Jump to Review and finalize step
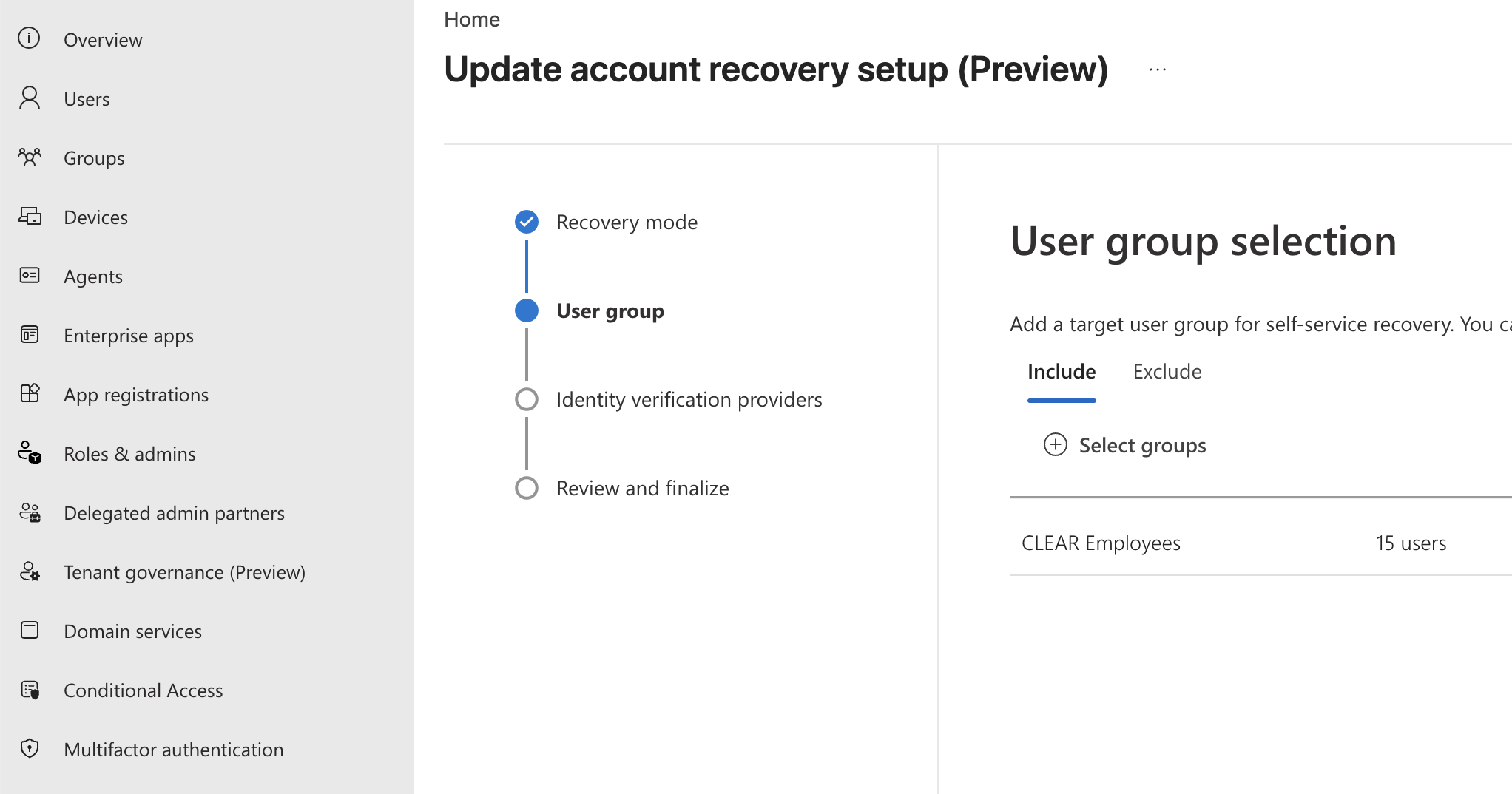 (642, 488)
